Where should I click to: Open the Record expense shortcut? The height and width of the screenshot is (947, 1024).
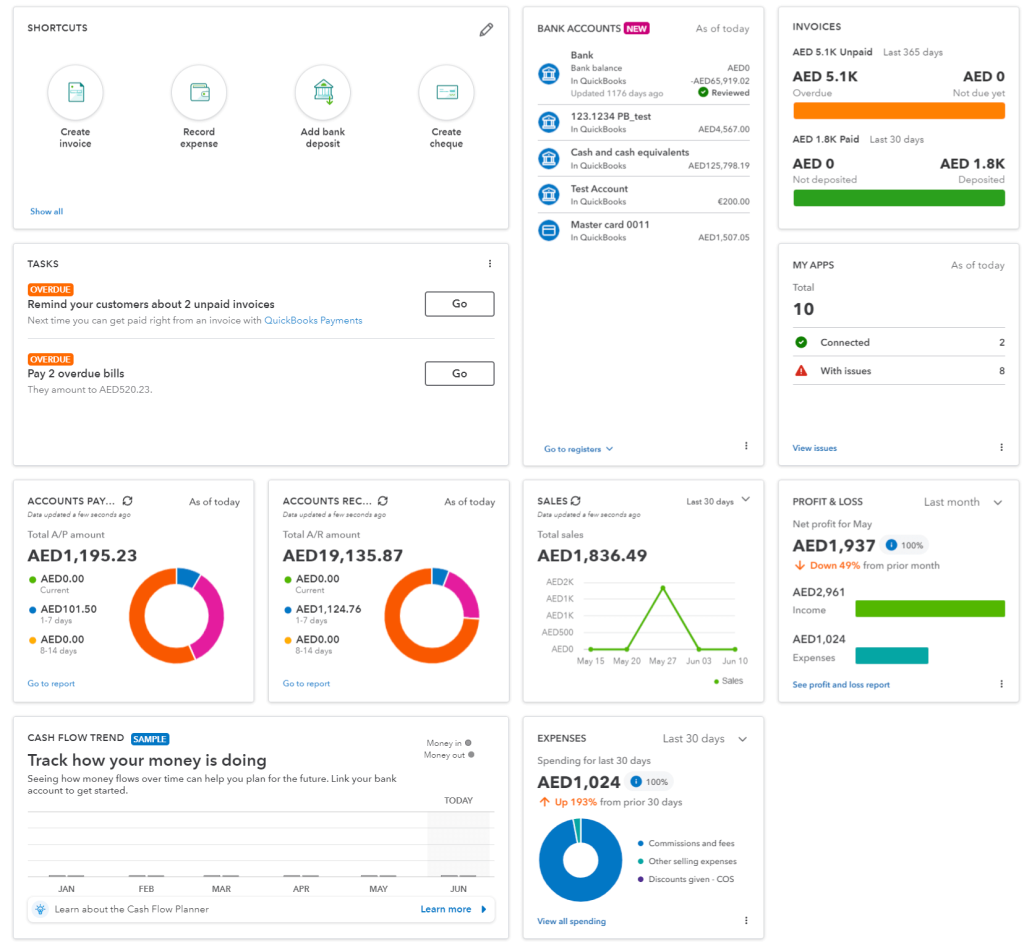199,93
